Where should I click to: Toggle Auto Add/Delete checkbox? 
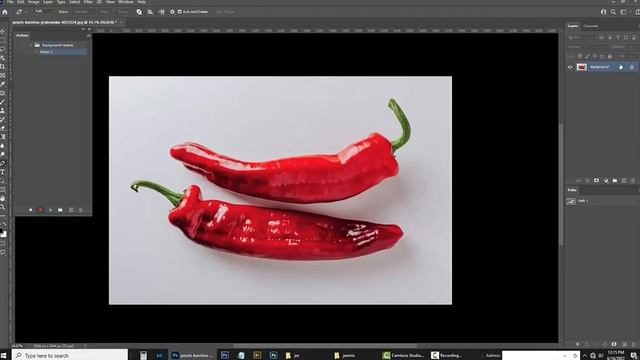(x=180, y=12)
